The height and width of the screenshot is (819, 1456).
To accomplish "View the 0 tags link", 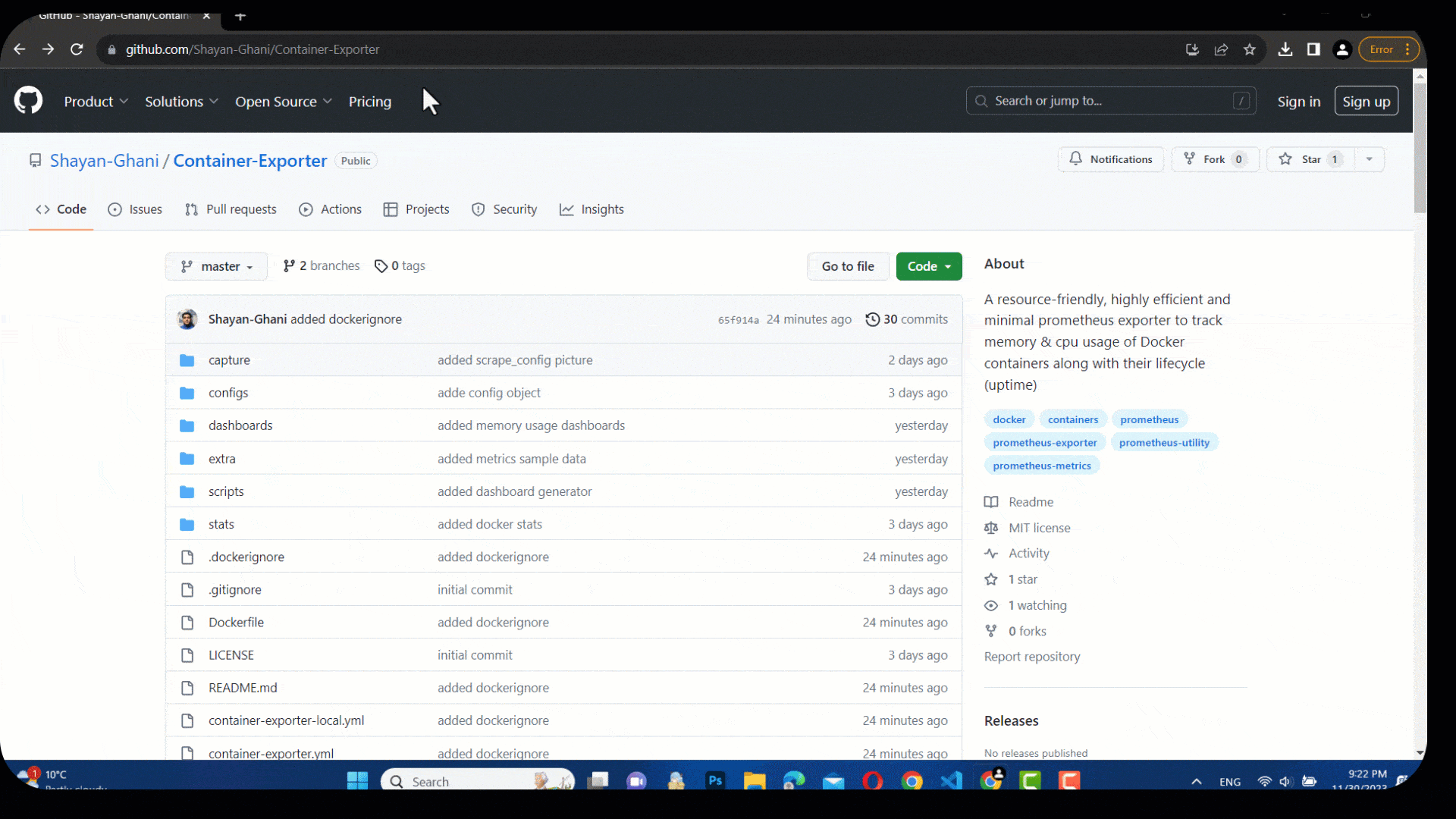I will 400,265.
